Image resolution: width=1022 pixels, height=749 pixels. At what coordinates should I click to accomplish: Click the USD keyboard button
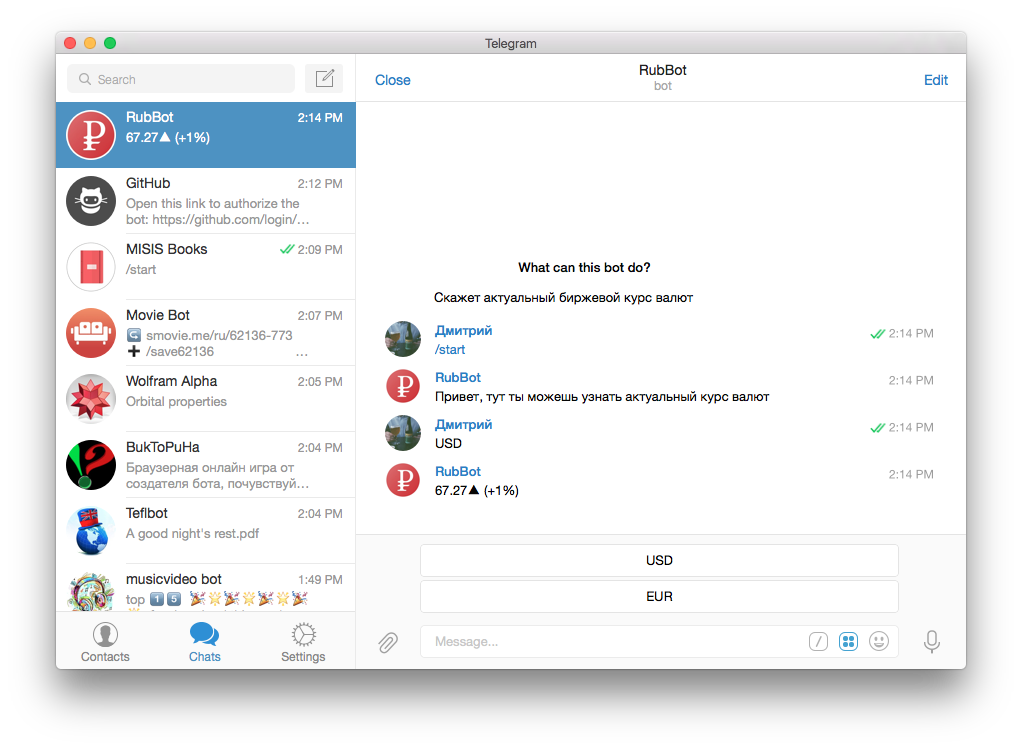659,561
